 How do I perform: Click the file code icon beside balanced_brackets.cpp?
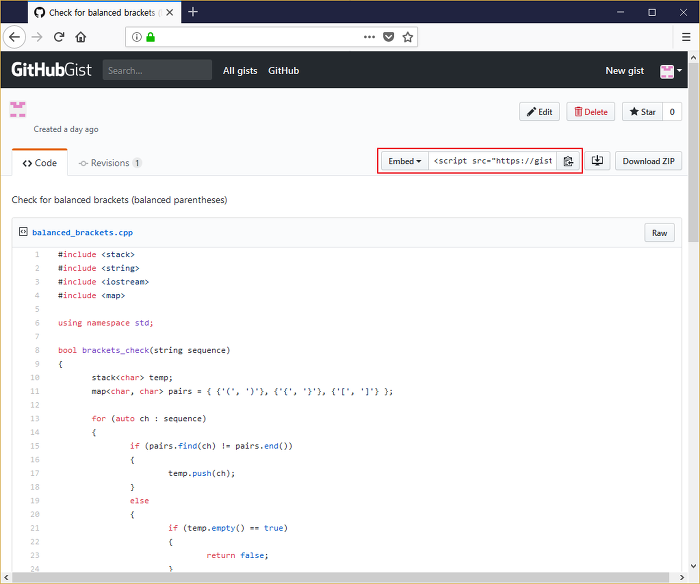pos(23,232)
